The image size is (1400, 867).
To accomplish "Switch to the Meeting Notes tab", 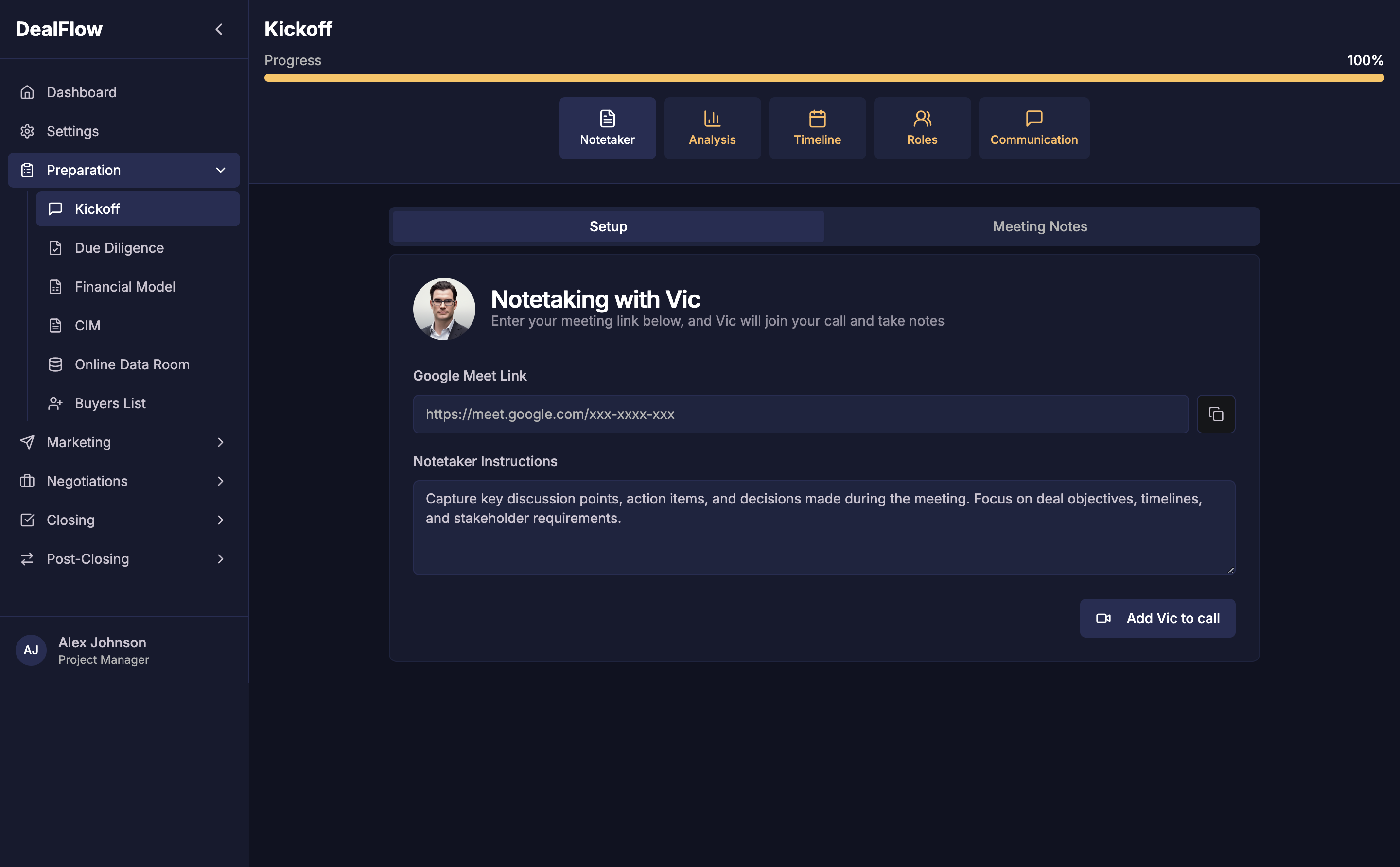I will point(1039,226).
